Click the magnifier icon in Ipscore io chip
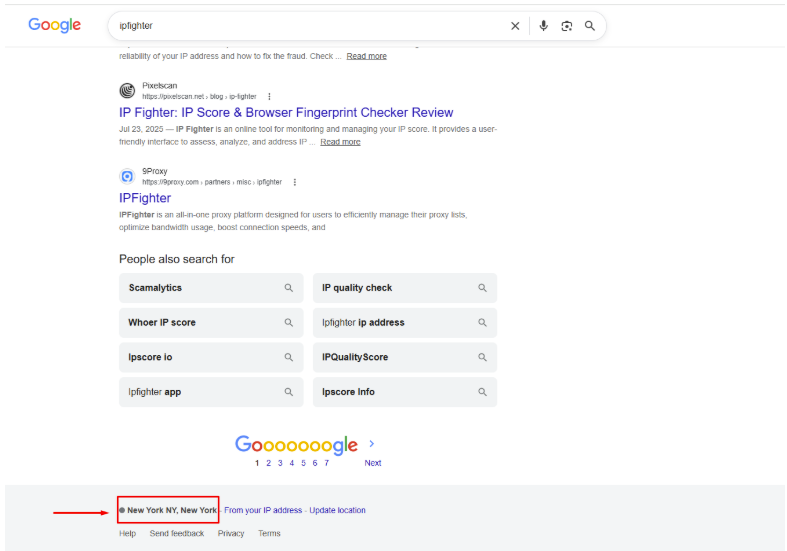The height and width of the screenshot is (551, 787). (x=289, y=357)
